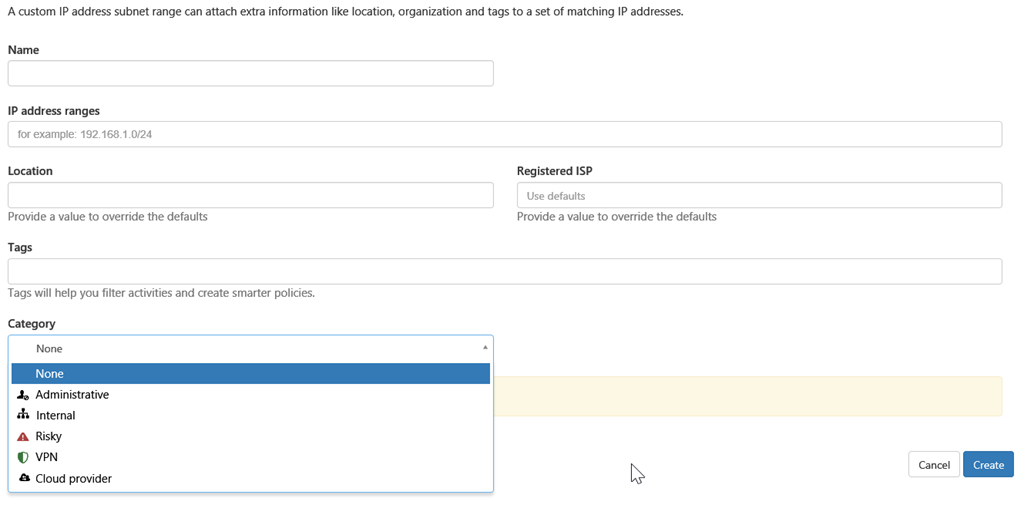Click the red Risky warning icon
Image resolution: width=1024 pixels, height=505 pixels.
point(23,436)
